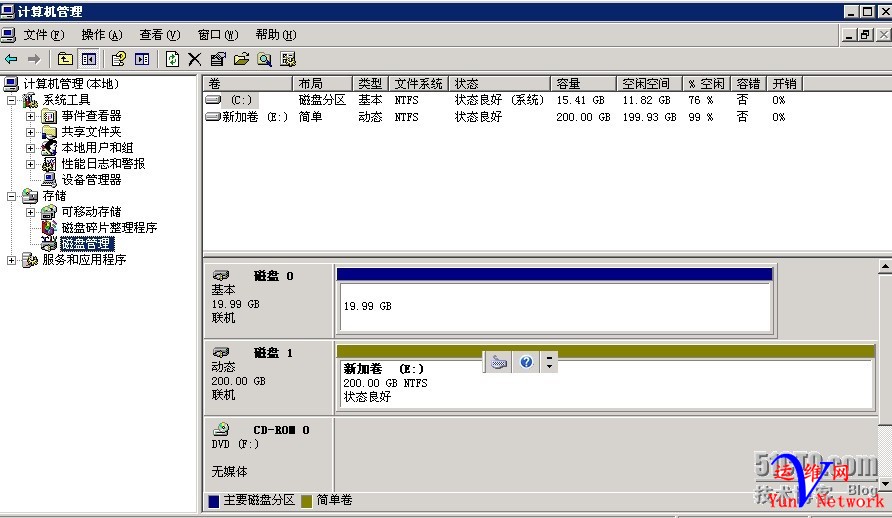Viewport: 892px width, 518px height.
Task: Sort by the 开销 column header
Action: tap(784, 84)
